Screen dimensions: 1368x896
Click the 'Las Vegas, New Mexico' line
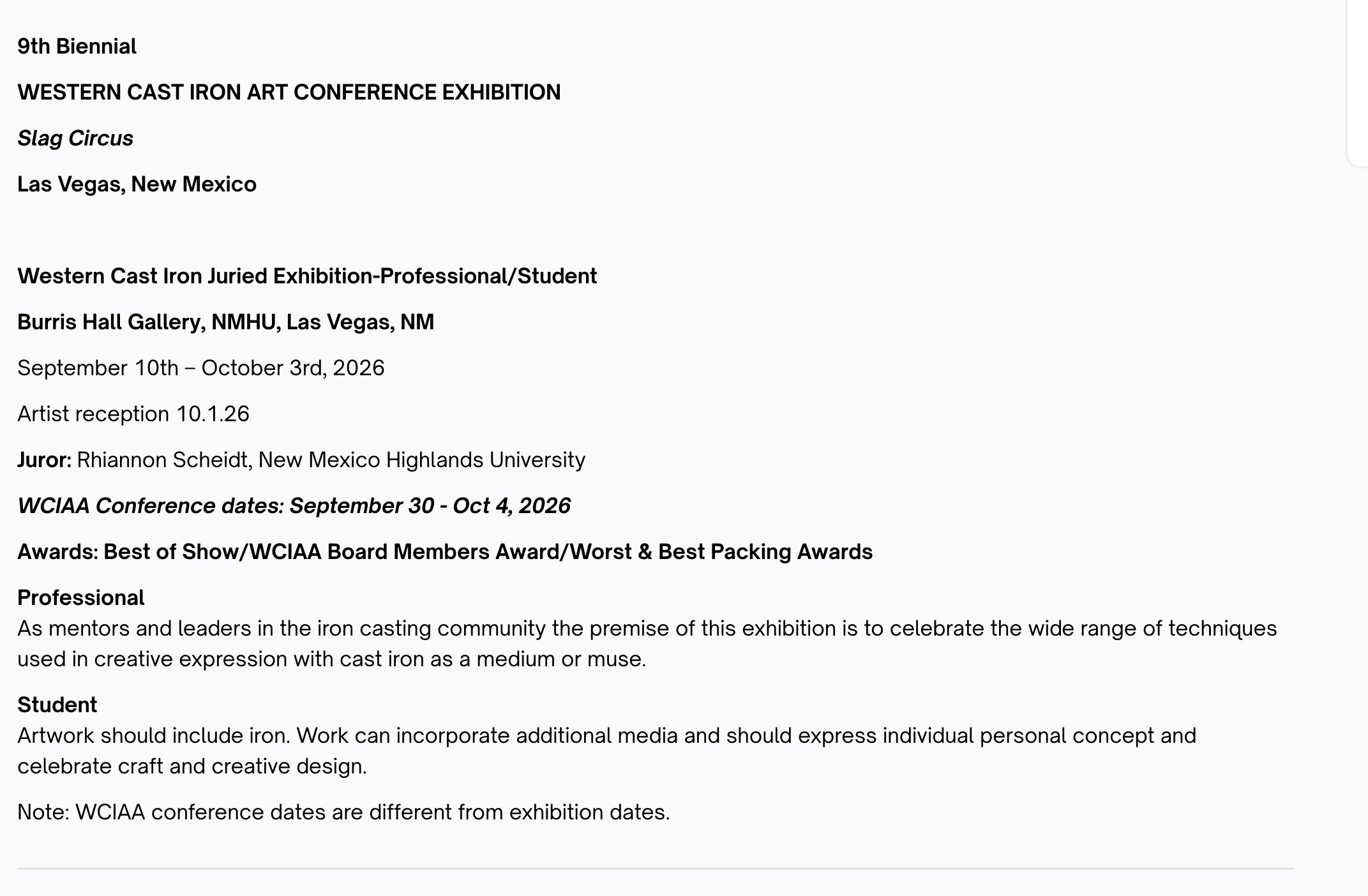pyautogui.click(x=137, y=184)
